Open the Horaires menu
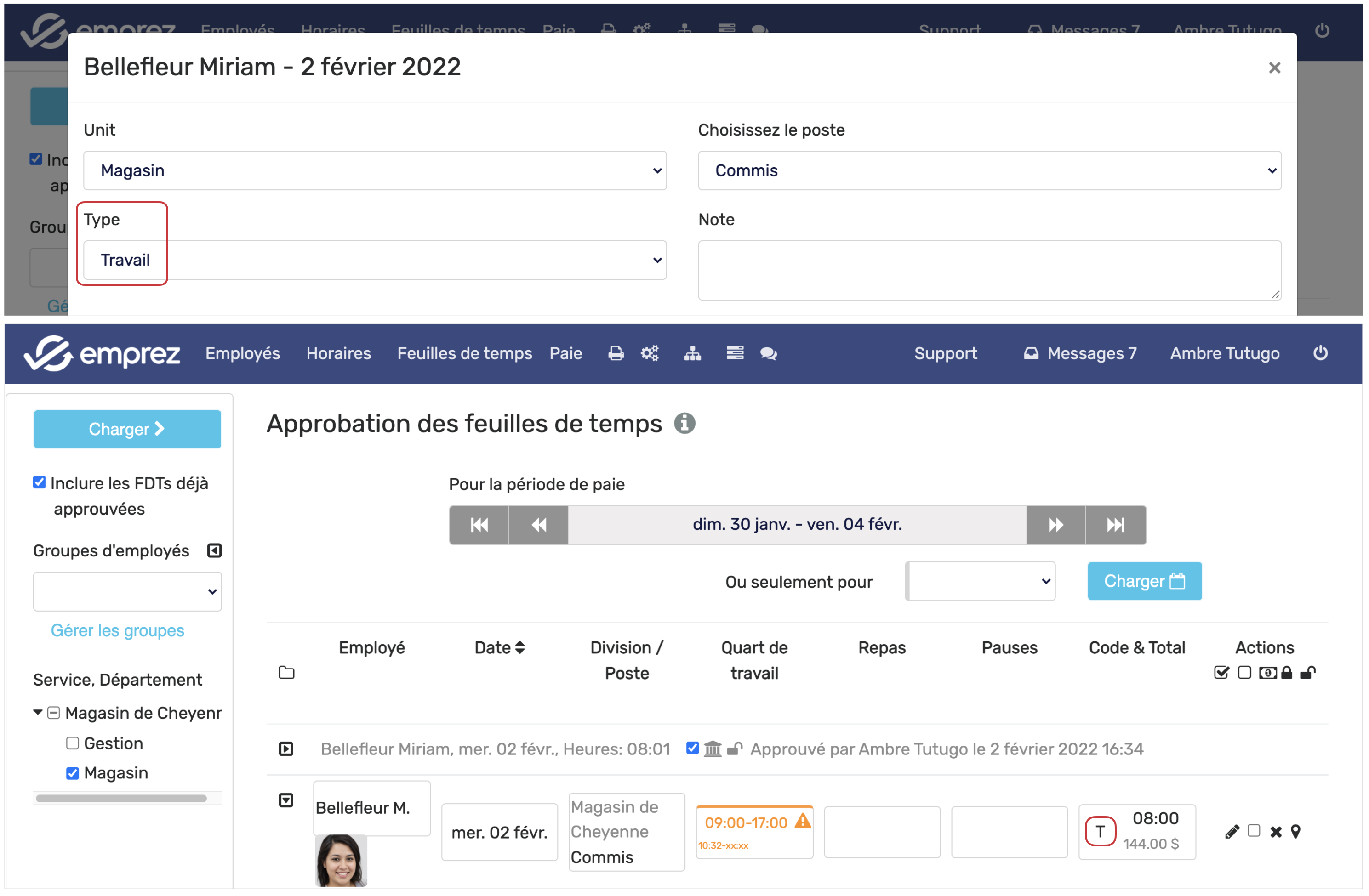Image resolution: width=1369 pixels, height=896 pixels. tap(338, 353)
